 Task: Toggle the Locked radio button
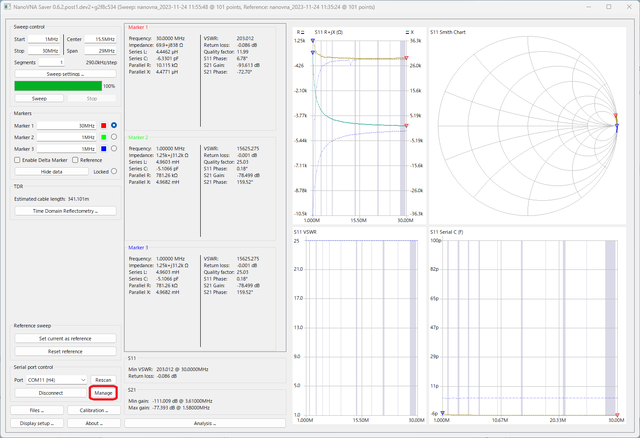click(x=114, y=171)
